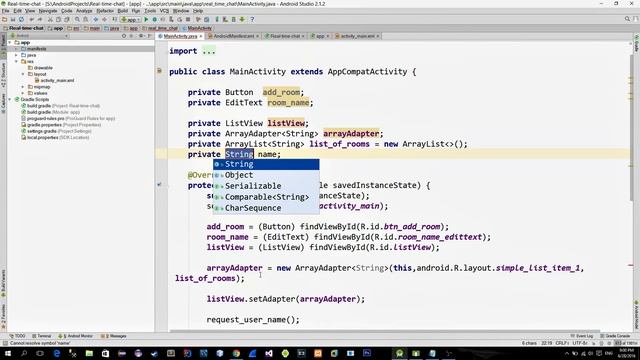Toggle the TODO tool window button
This screenshot has height=360, width=640.
click(18, 336)
